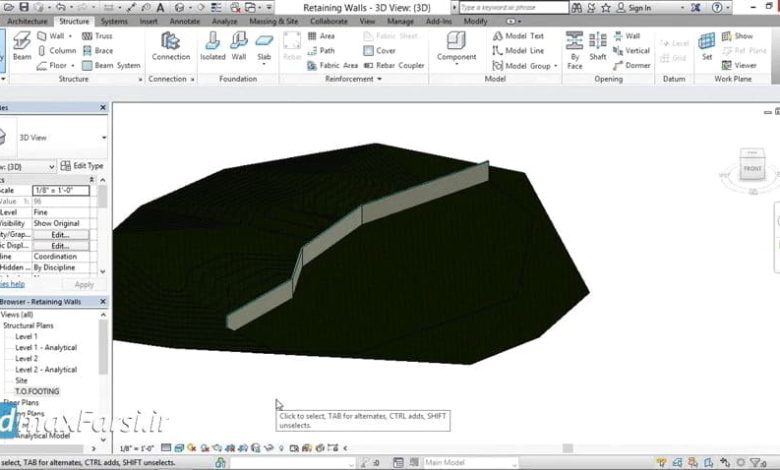Open the Floor tool dropdown arrow
Image resolution: width=780 pixels, height=470 pixels.
[x=72, y=65]
